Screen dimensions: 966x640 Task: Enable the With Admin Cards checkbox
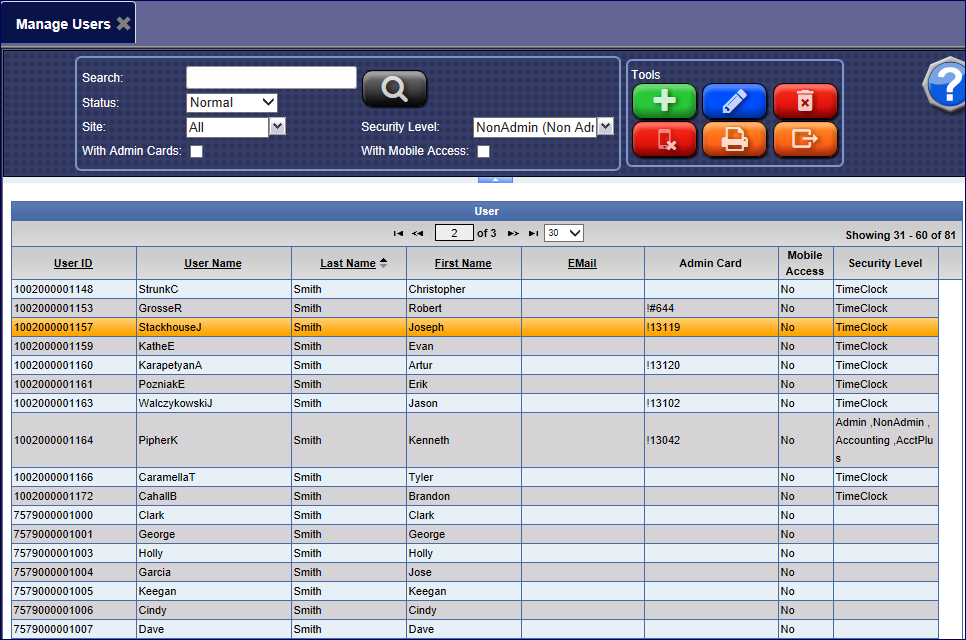197,152
